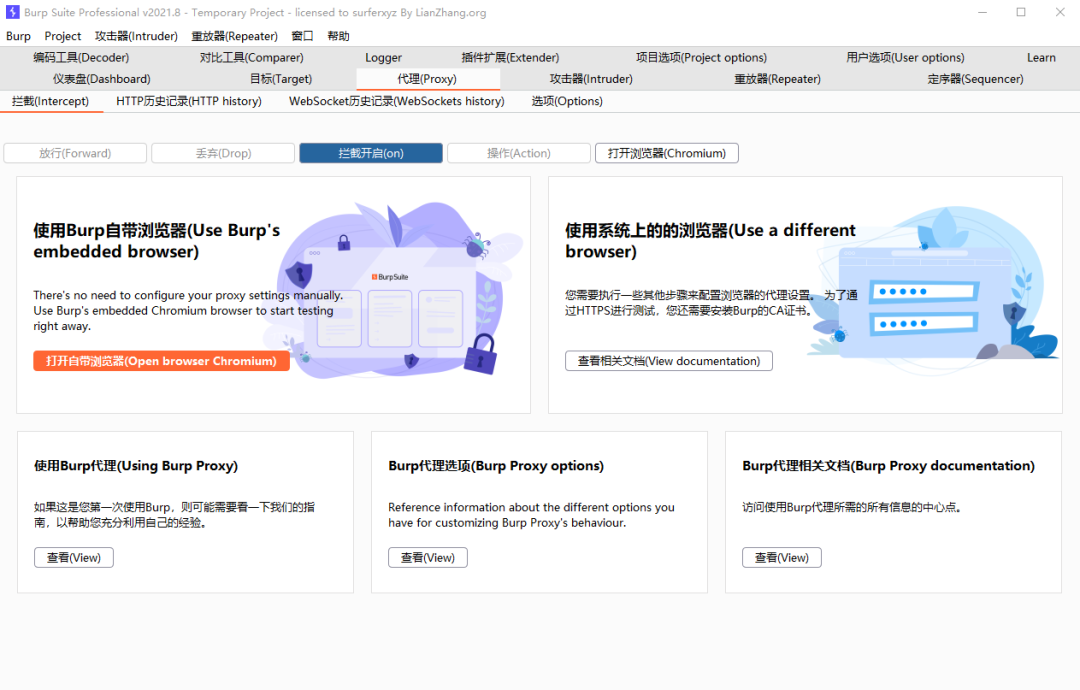Click View under Using Burp Proxy
This screenshot has height=690, width=1080.
(x=74, y=558)
